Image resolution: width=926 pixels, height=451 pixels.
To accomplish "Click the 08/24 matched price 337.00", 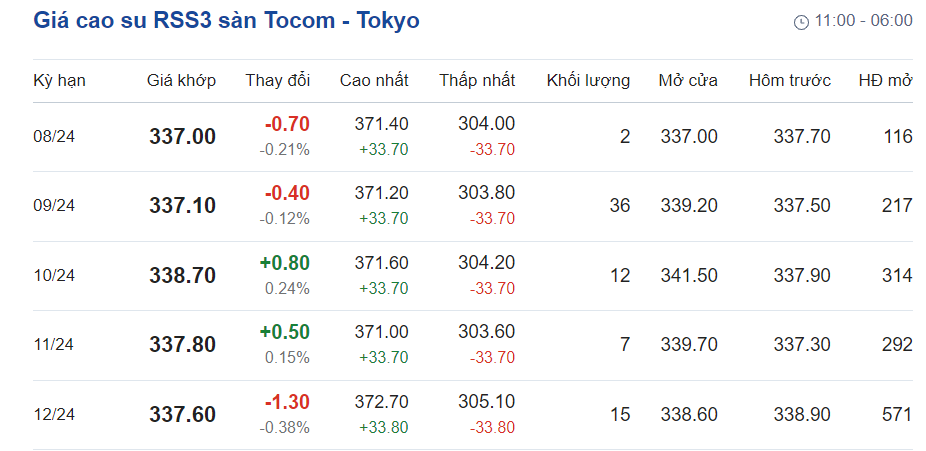I will 183,137.
